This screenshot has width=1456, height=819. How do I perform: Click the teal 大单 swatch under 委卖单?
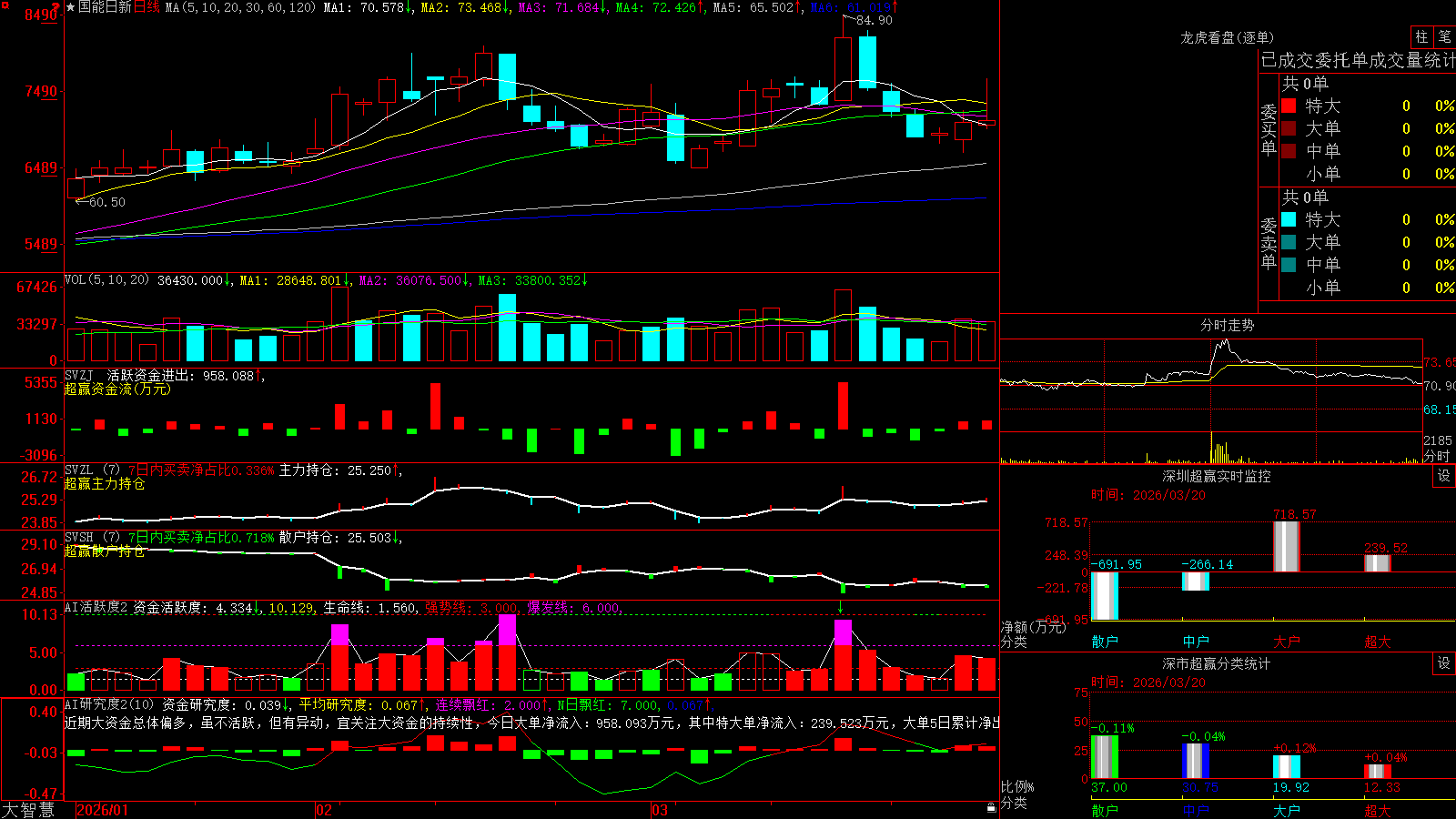pos(1289,242)
